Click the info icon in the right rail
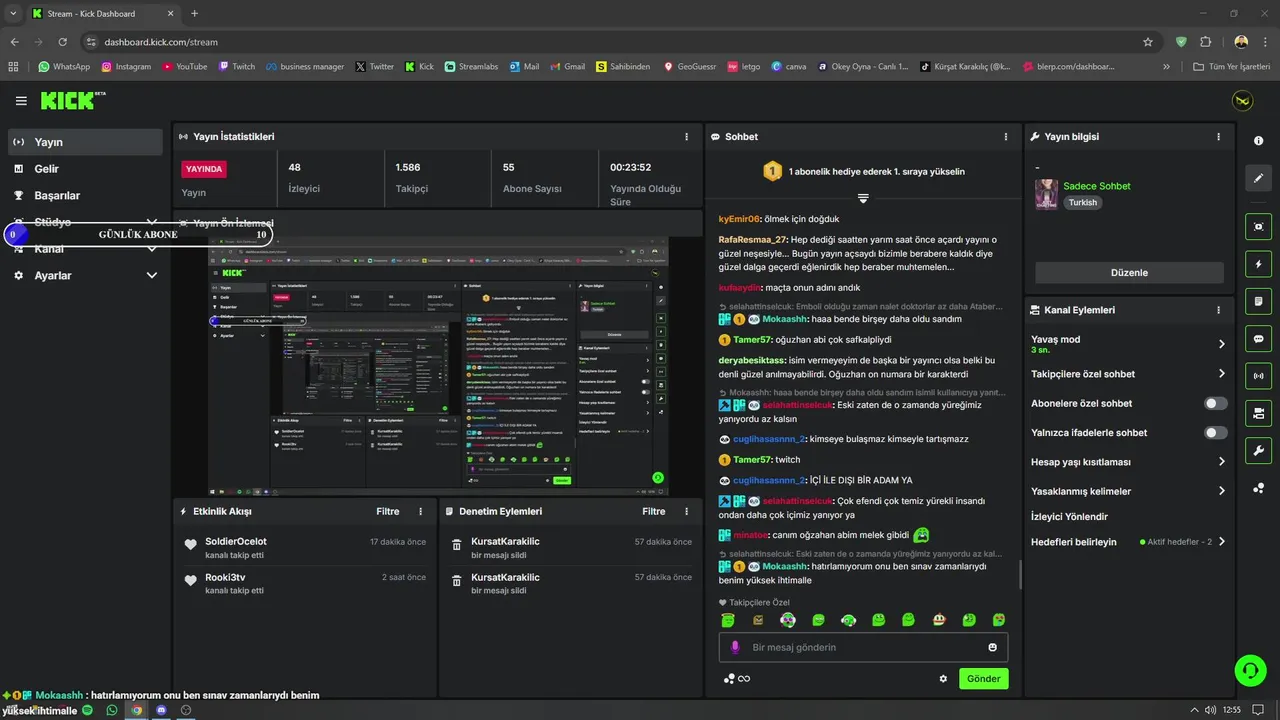Viewport: 1280px width, 720px height. pyautogui.click(x=1259, y=141)
